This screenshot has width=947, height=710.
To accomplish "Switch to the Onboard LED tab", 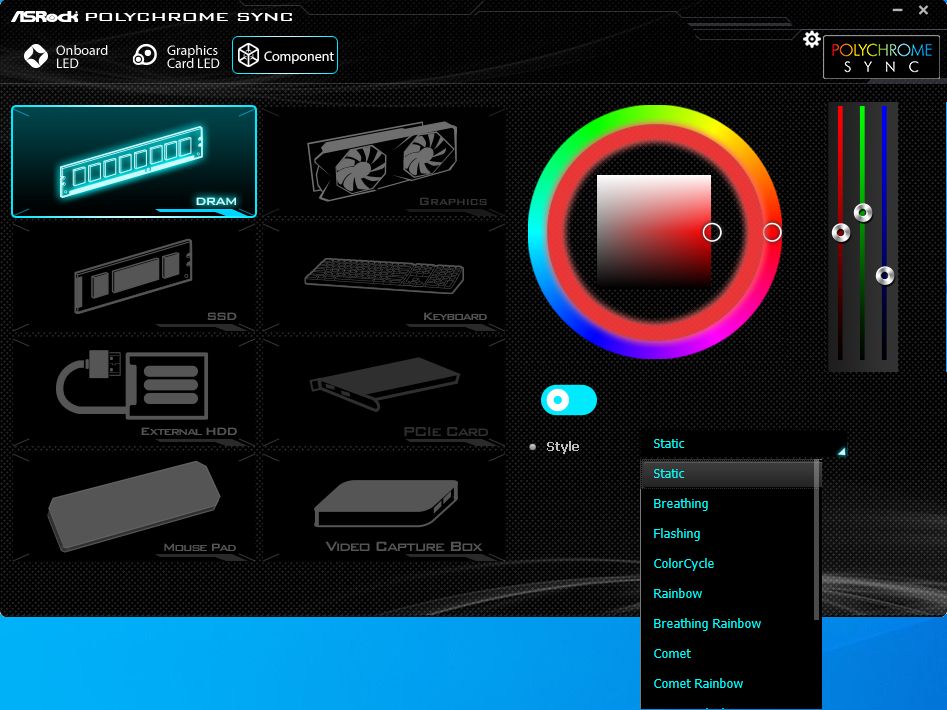I will coord(67,57).
